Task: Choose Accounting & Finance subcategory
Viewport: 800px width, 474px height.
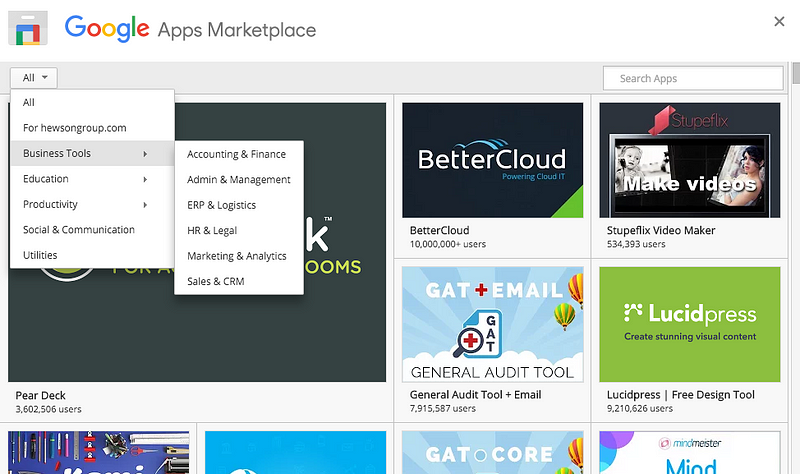Action: [239, 154]
